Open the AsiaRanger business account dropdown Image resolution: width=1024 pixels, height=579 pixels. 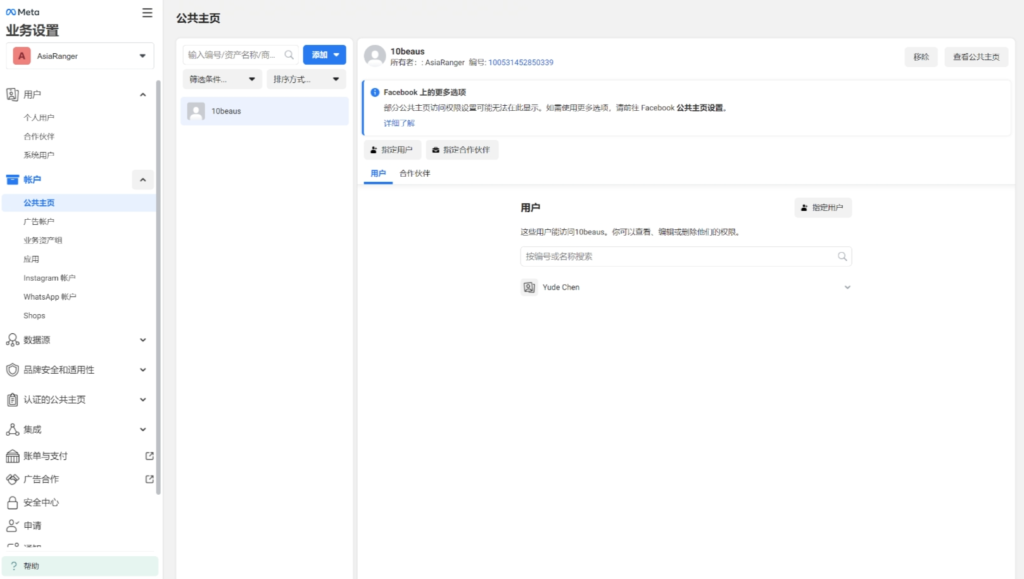[80, 56]
